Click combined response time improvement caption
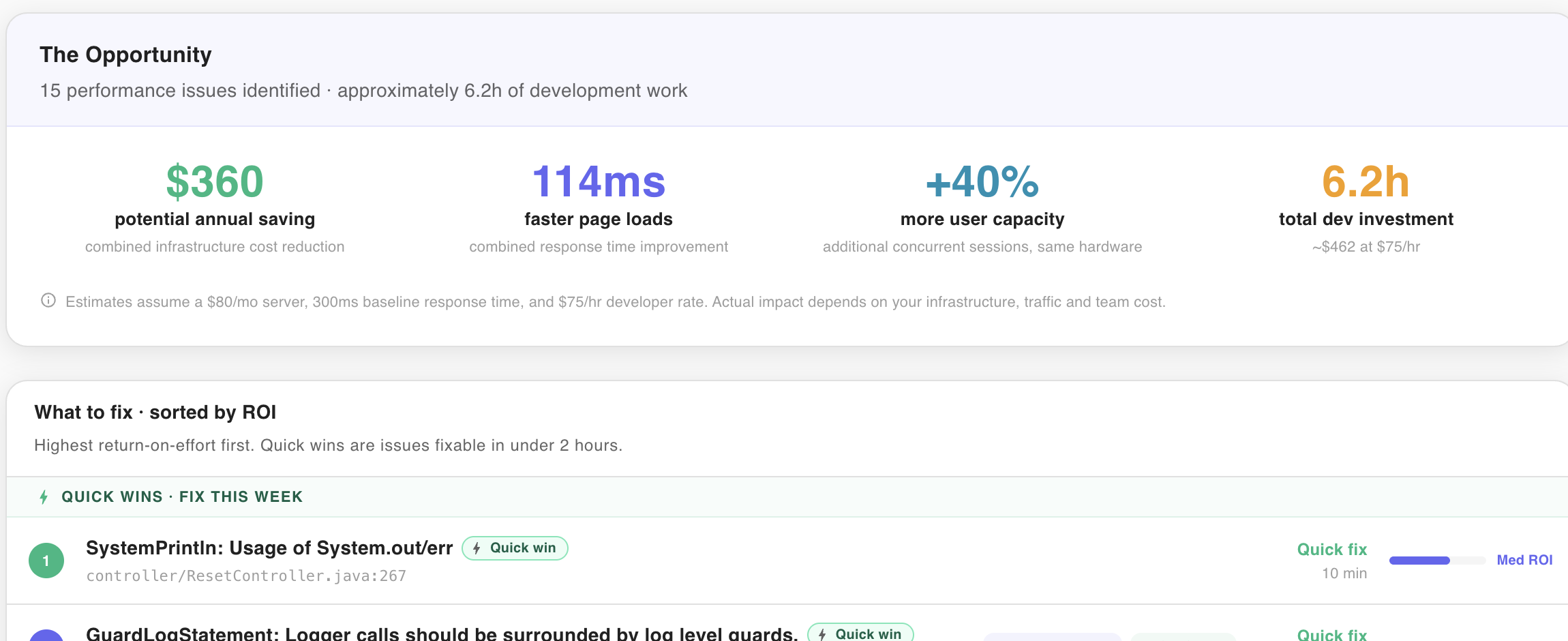Viewport: 1568px width, 641px height. [599, 247]
